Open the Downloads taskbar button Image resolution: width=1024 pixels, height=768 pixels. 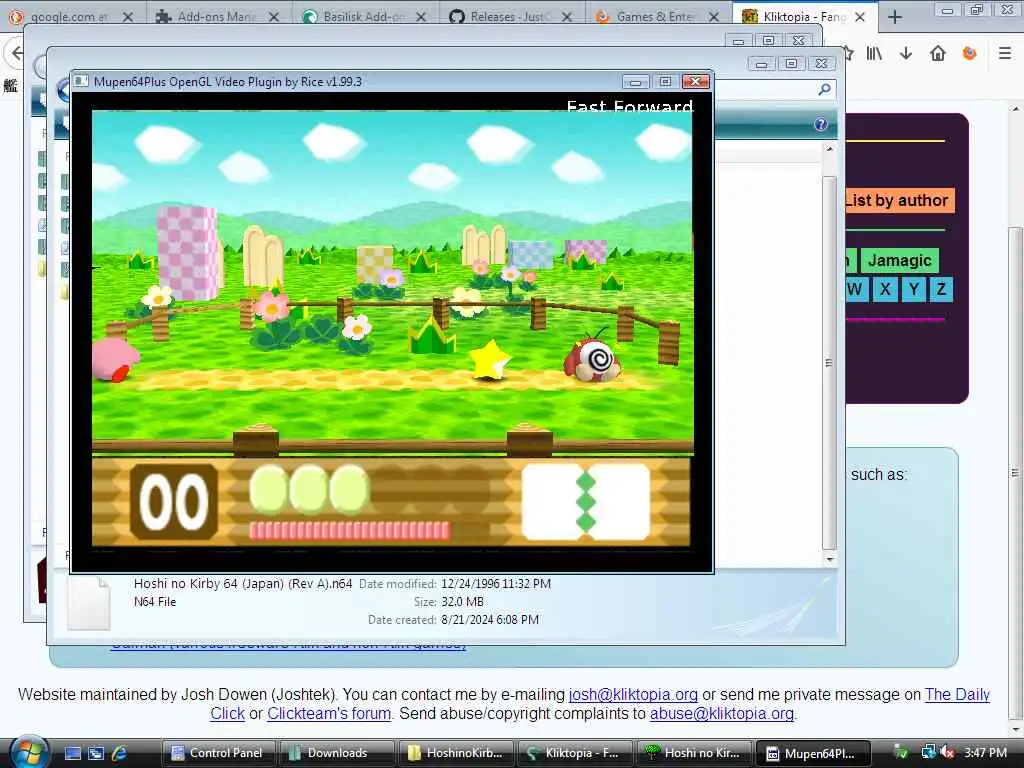pos(337,753)
